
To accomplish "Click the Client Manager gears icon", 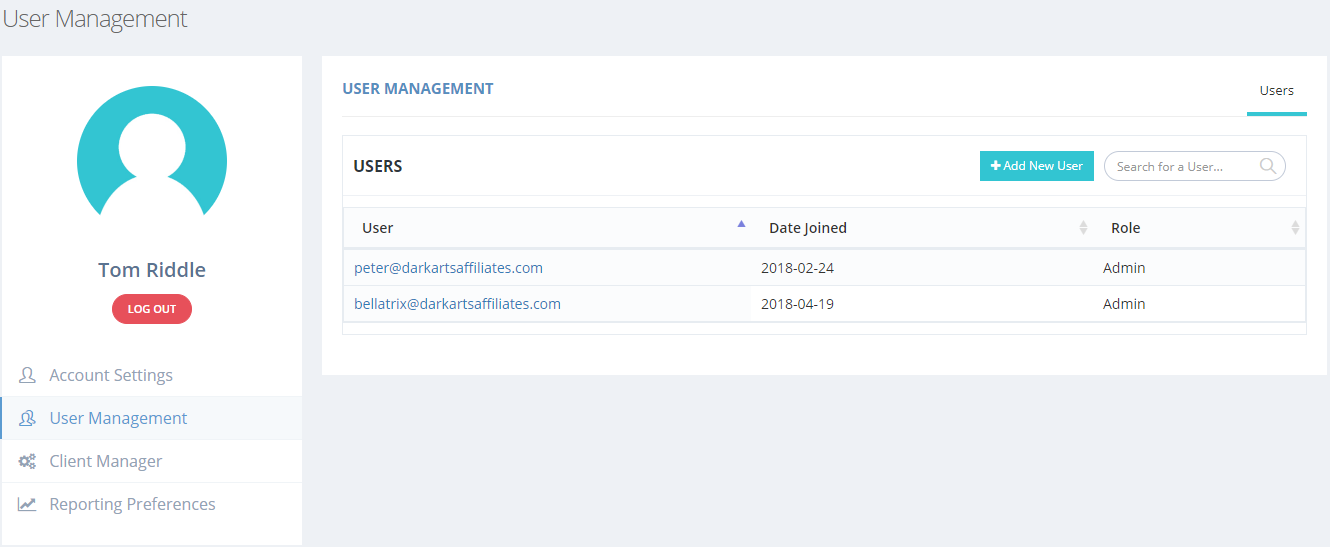I will tap(27, 462).
